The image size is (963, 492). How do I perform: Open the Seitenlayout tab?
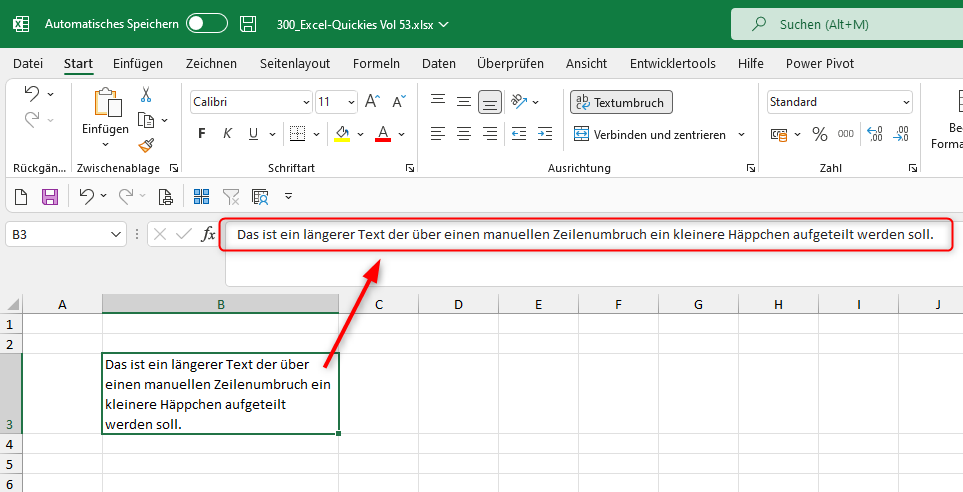[x=295, y=63]
